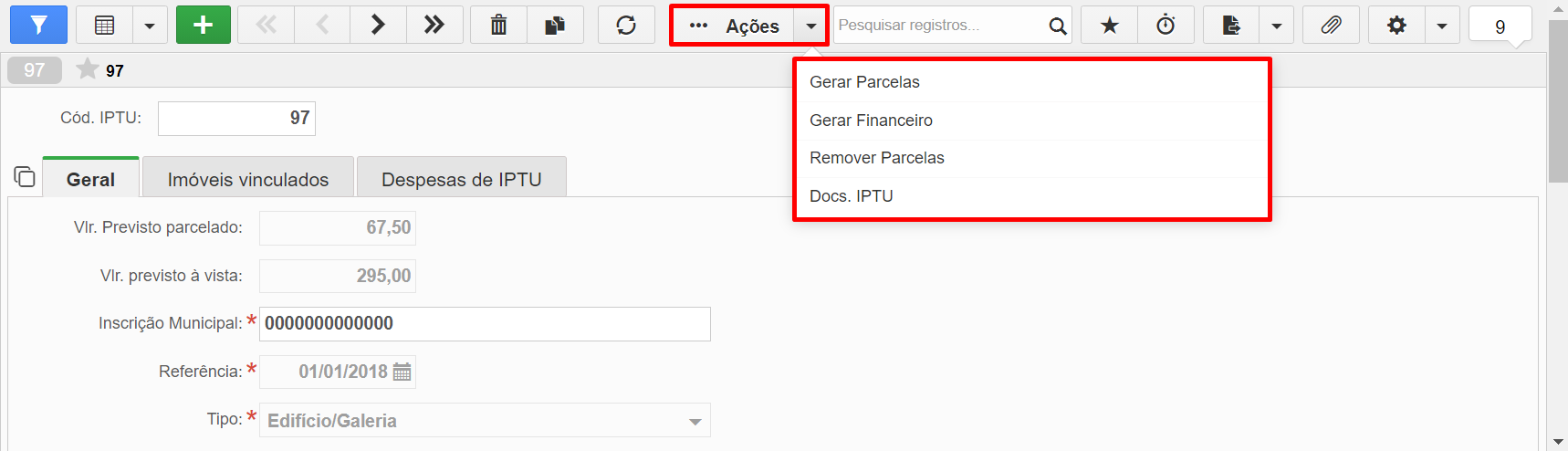This screenshot has height=451, width=1568.
Task: Click the favorites star toolbar button
Action: point(1109,25)
